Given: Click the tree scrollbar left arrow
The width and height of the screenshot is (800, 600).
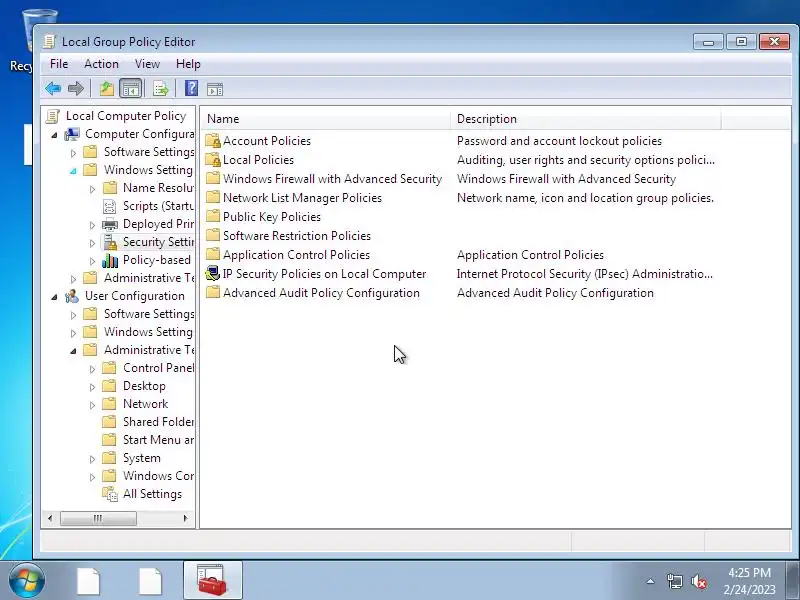Looking at the screenshot, I should pyautogui.click(x=50, y=518).
